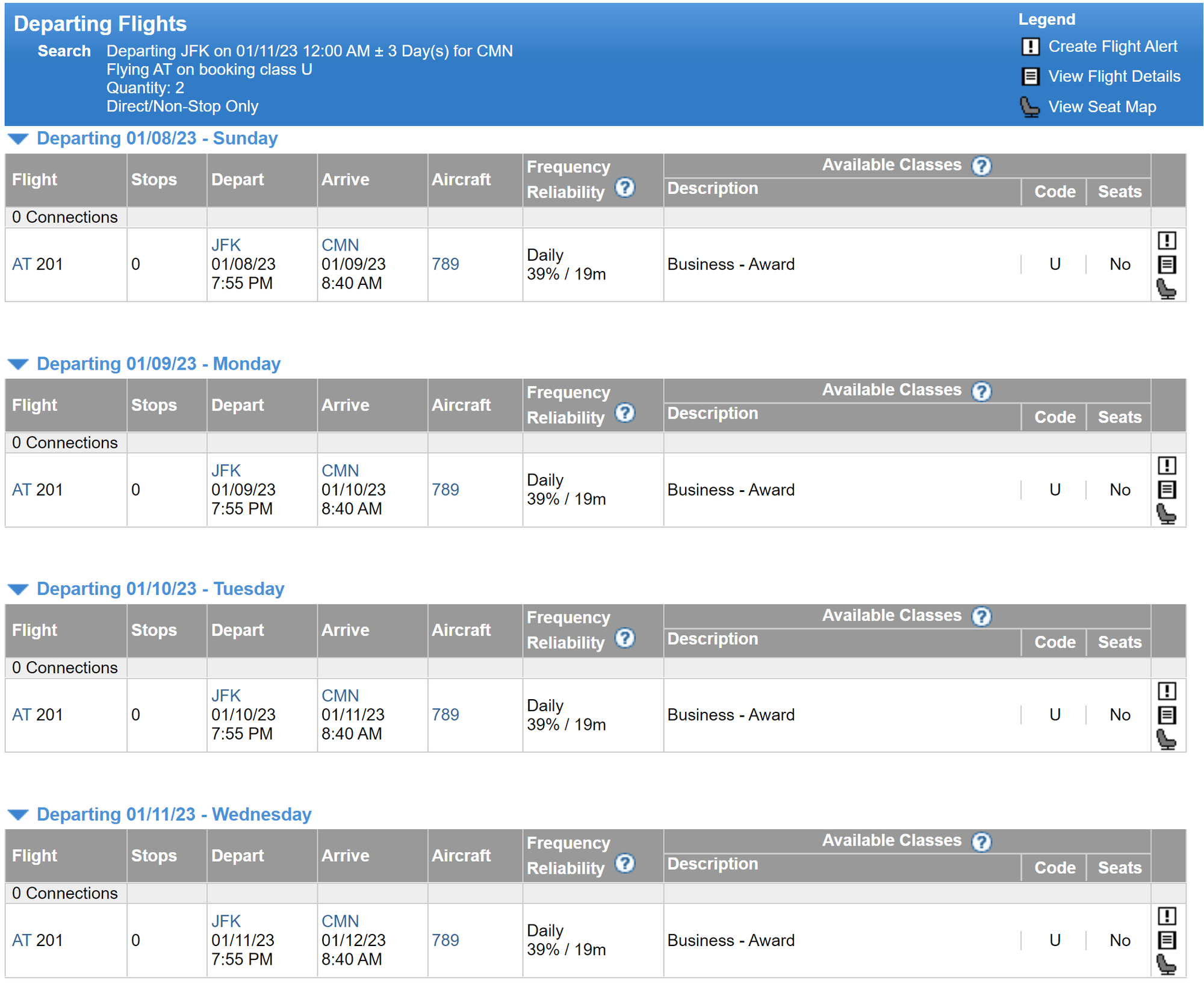Collapse Departing 01/09/23 Monday section
Image resolution: width=1204 pixels, height=984 pixels.
[18, 364]
